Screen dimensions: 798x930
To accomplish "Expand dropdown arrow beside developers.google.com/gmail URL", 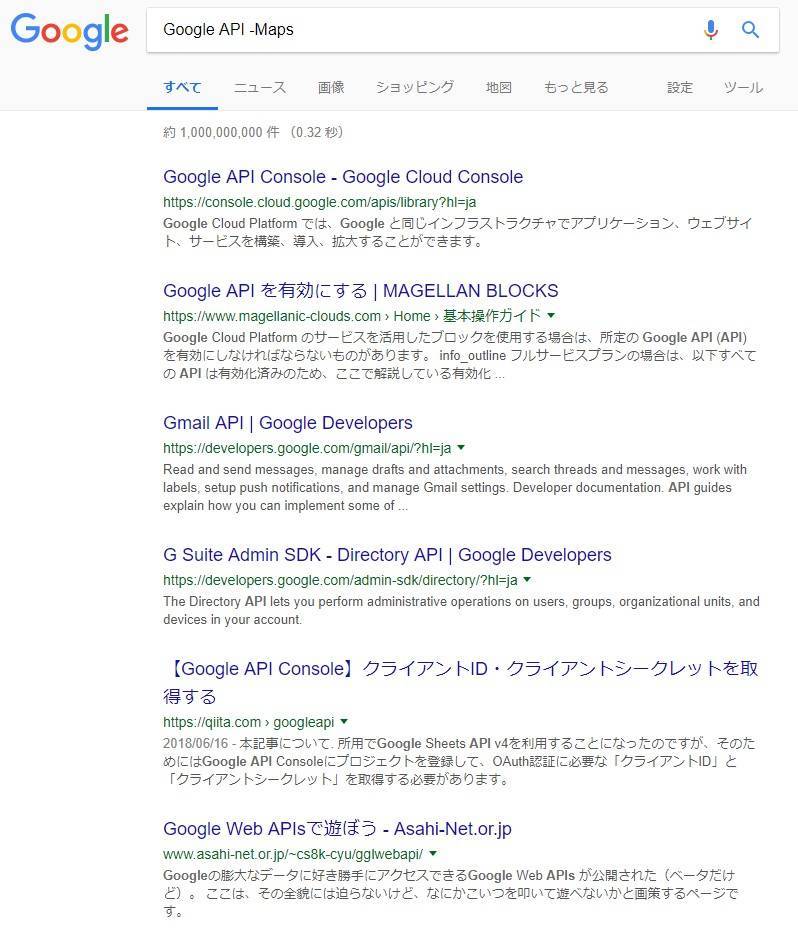I will point(461,447).
